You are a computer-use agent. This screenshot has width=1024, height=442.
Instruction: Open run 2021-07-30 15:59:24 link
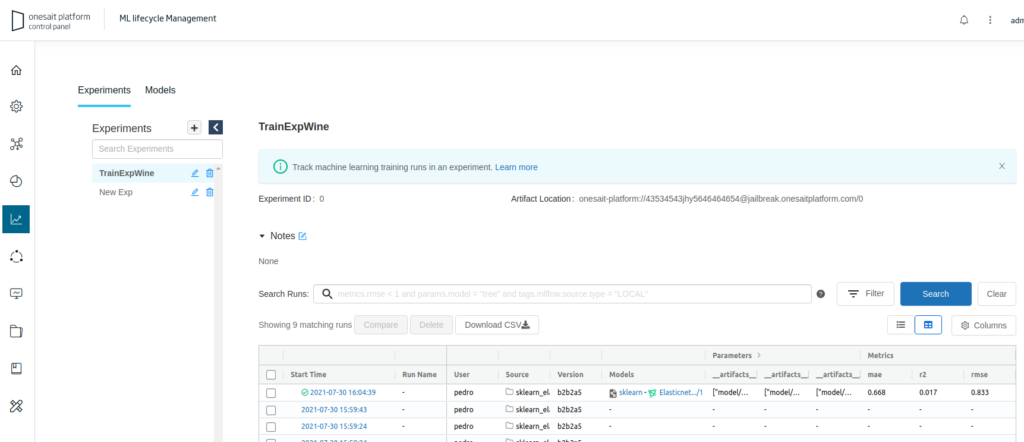click(334, 426)
